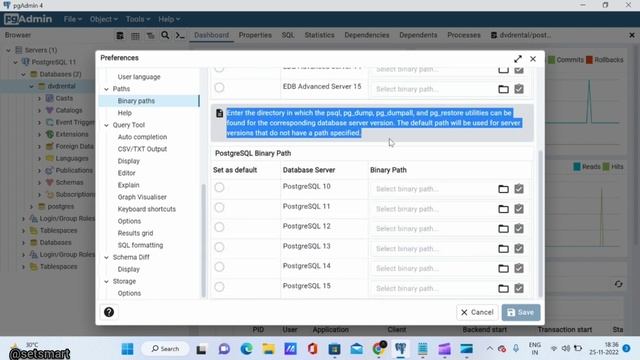Viewport: 640px width, 360px height.
Task: Open folder browser for PostgreSQL 14 binary path
Action: click(x=503, y=269)
